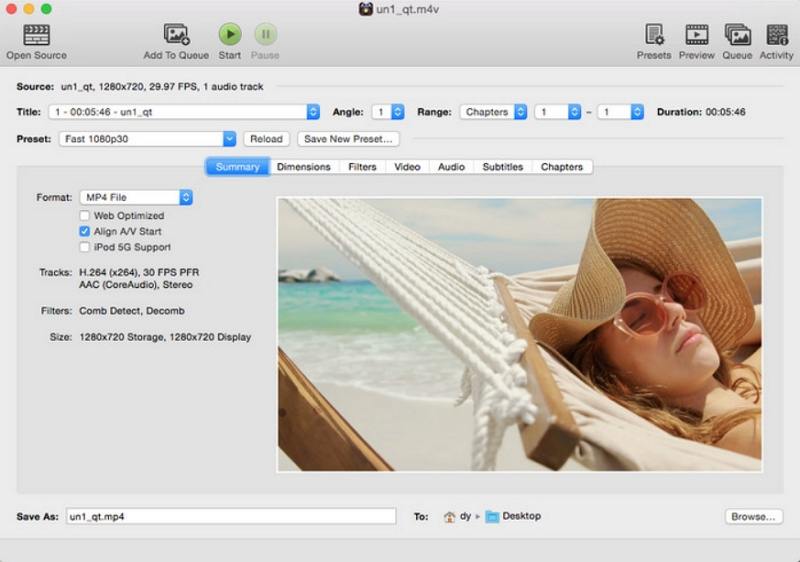Open the Range type Chapters dropdown

[493, 112]
